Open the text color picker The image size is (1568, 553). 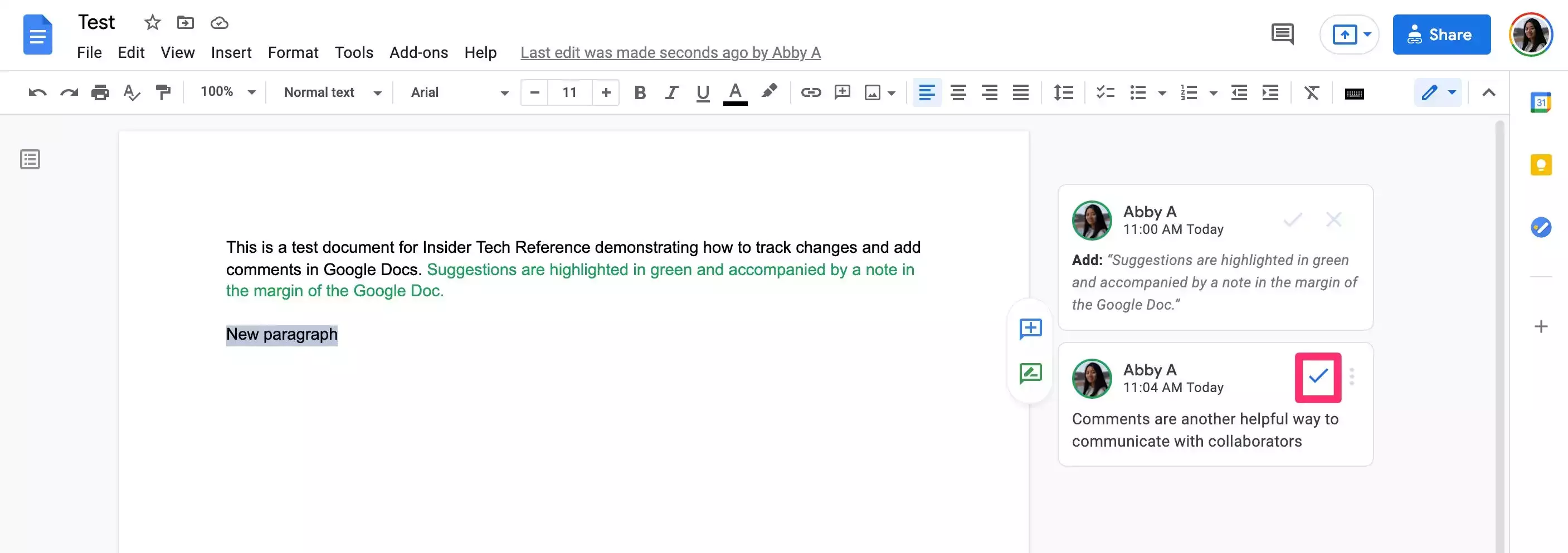tap(735, 92)
